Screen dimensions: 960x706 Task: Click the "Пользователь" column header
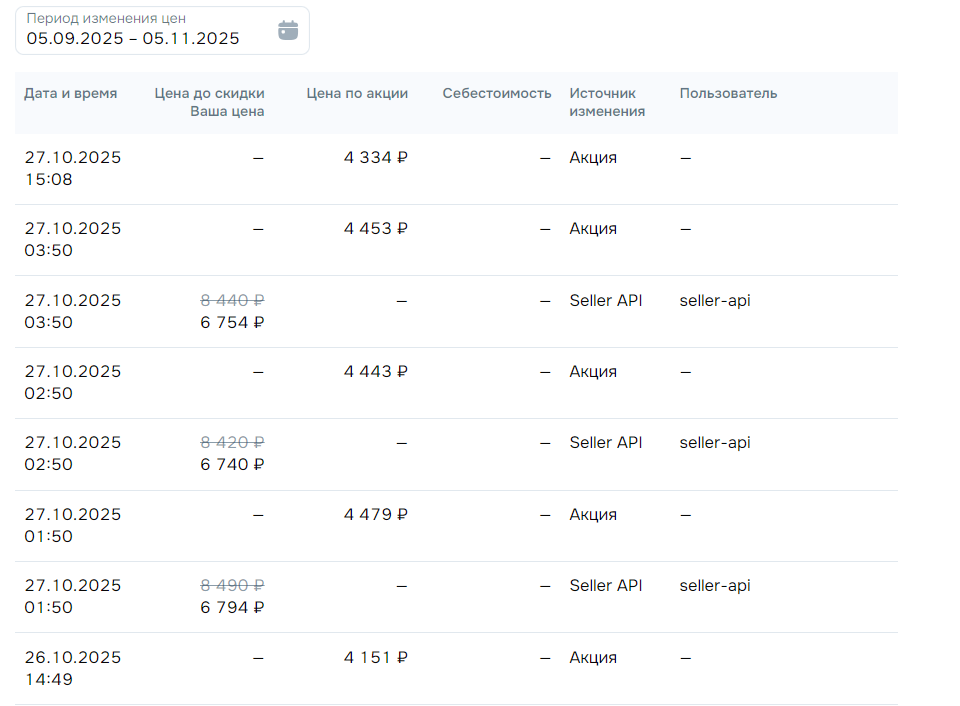[x=728, y=94]
